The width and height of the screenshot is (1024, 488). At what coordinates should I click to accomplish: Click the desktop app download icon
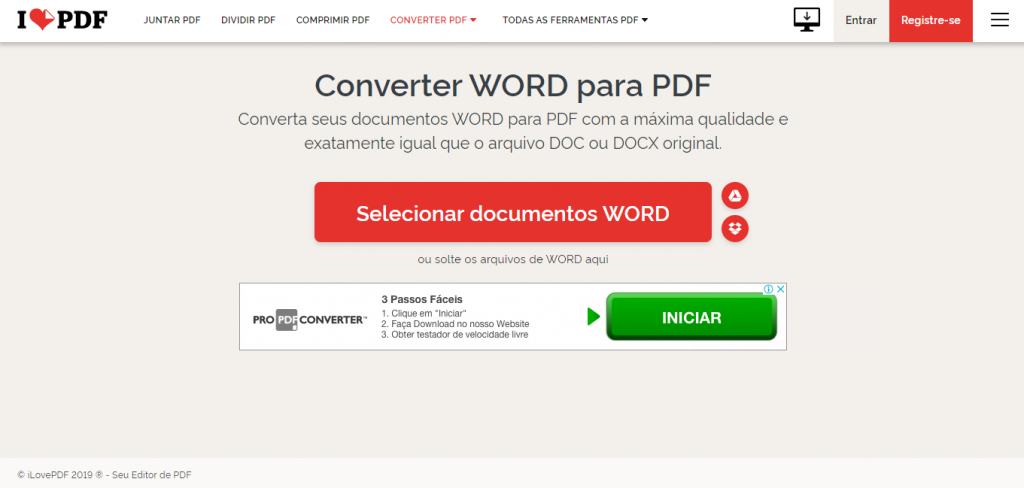(x=807, y=20)
